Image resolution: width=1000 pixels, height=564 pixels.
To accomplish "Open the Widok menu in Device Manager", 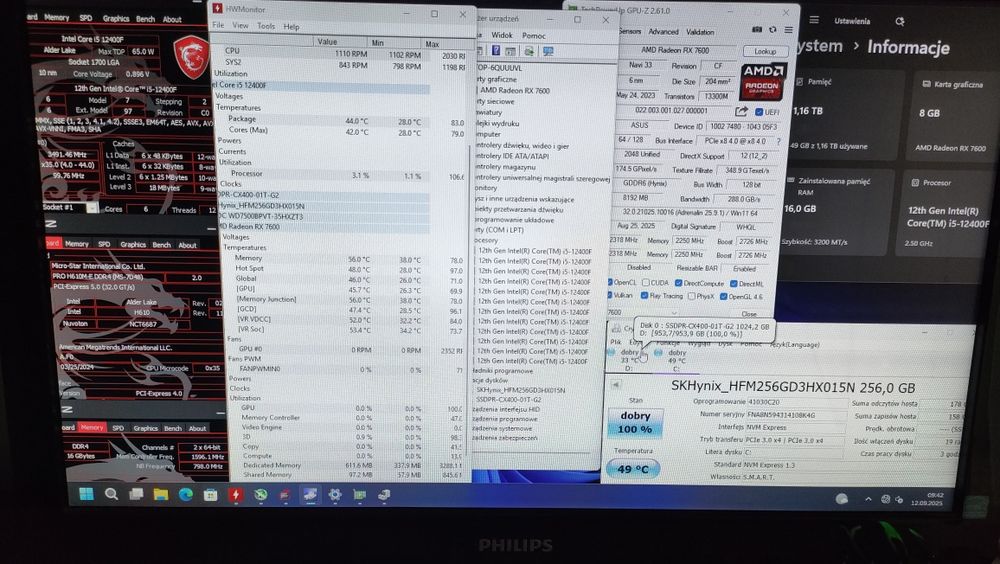I will [x=502, y=35].
